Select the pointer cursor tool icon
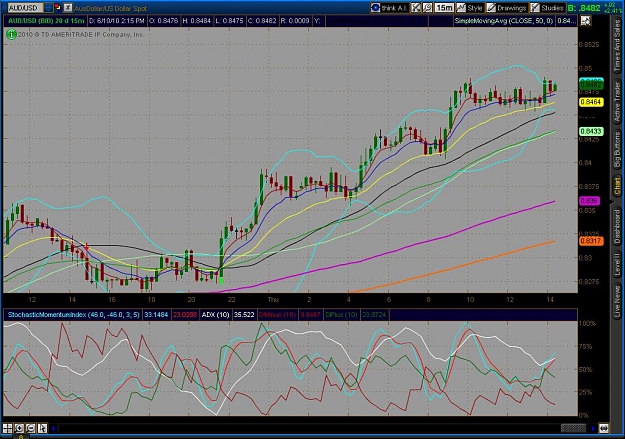625x439 pixels. pyautogui.click(x=42, y=428)
